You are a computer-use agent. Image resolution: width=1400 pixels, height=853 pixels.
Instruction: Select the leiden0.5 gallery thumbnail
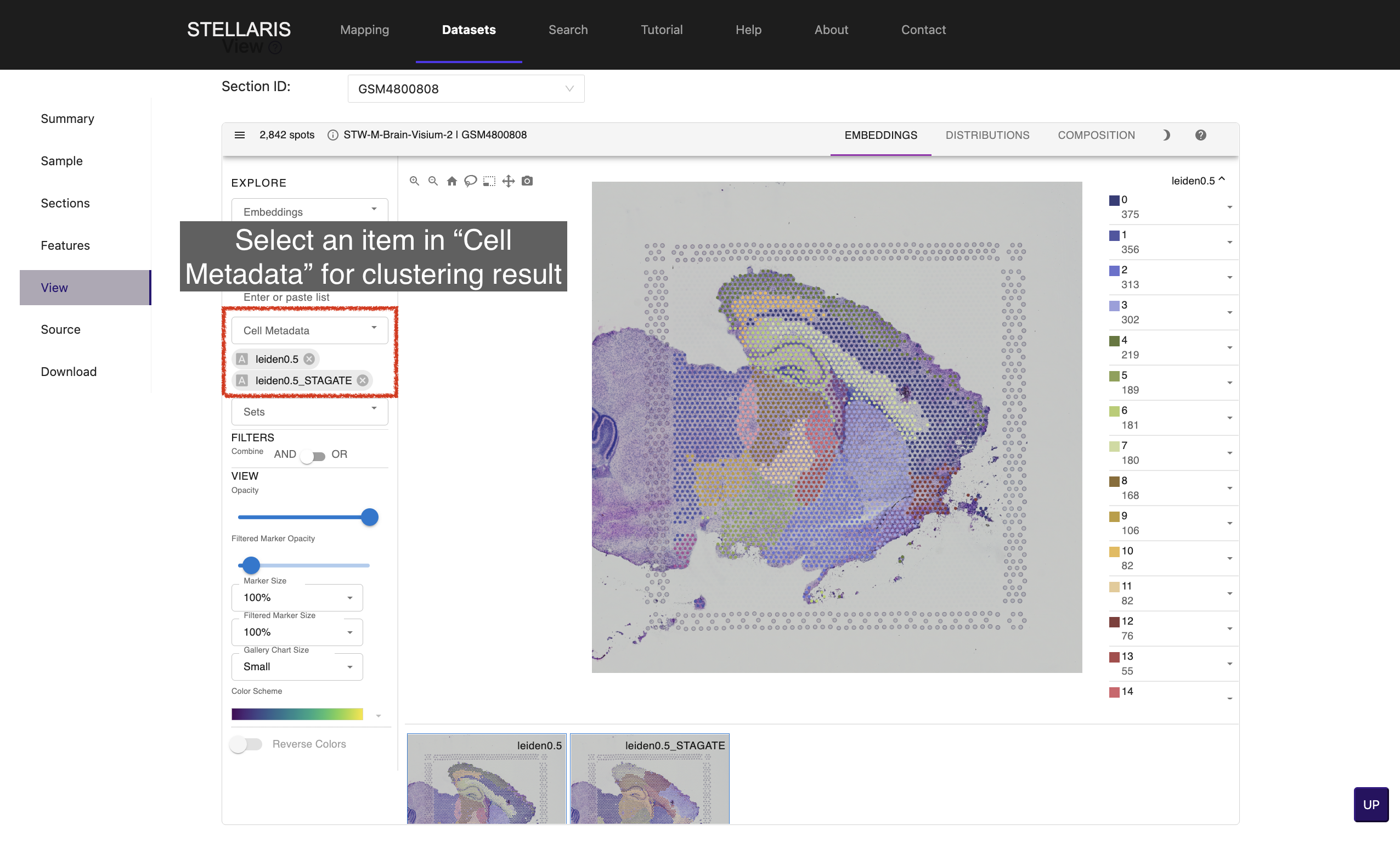click(x=487, y=778)
